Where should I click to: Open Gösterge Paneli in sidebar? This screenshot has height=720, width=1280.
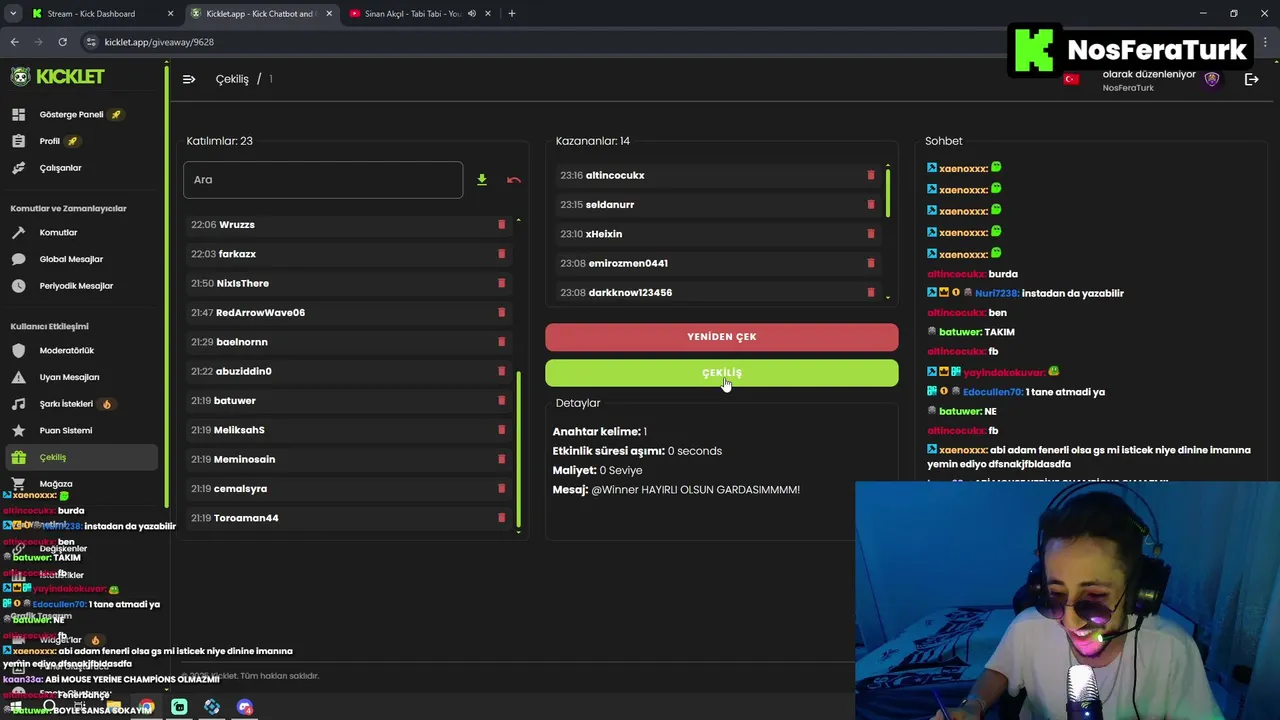click(x=71, y=114)
